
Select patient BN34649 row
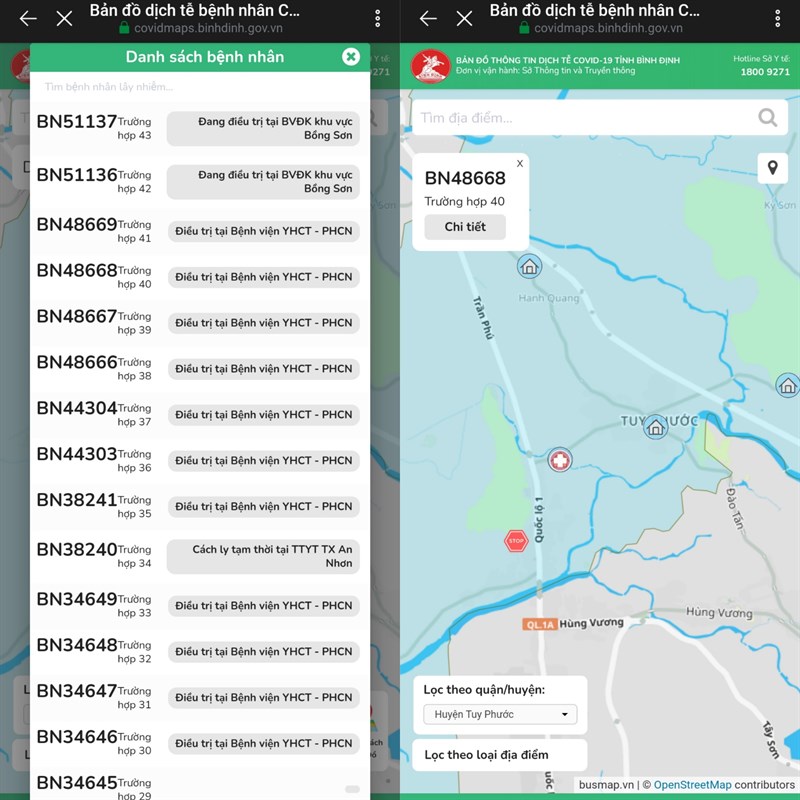(x=199, y=606)
